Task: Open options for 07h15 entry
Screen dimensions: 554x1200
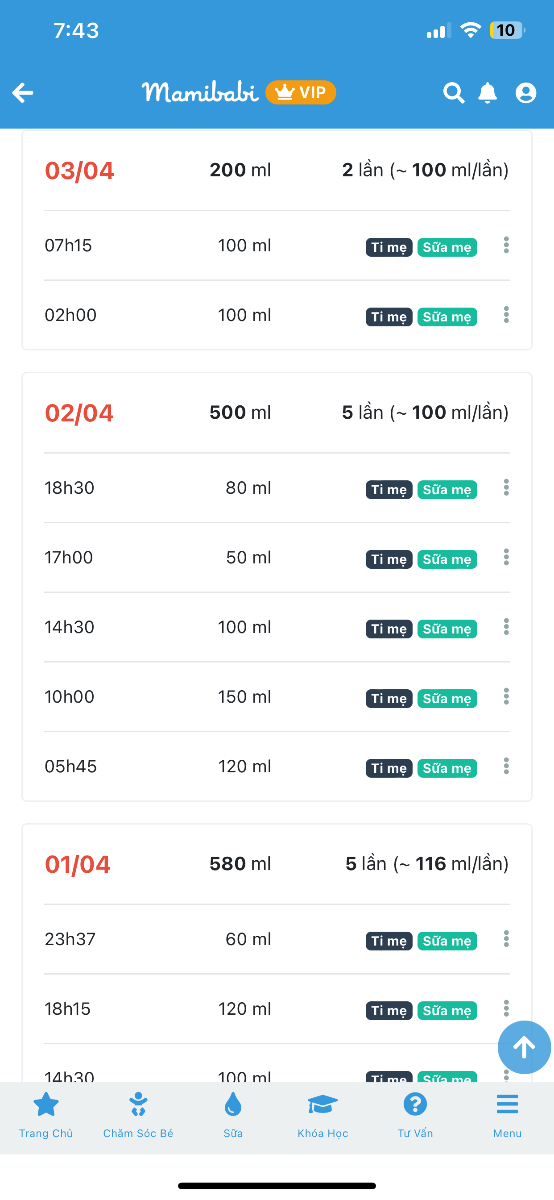Action: (x=506, y=245)
